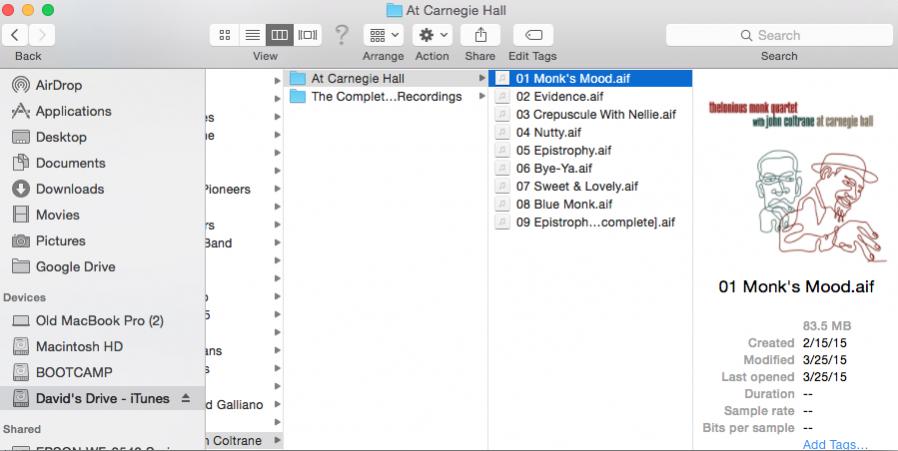
Task: Open AirDrop in the sidebar
Action: (x=58, y=85)
